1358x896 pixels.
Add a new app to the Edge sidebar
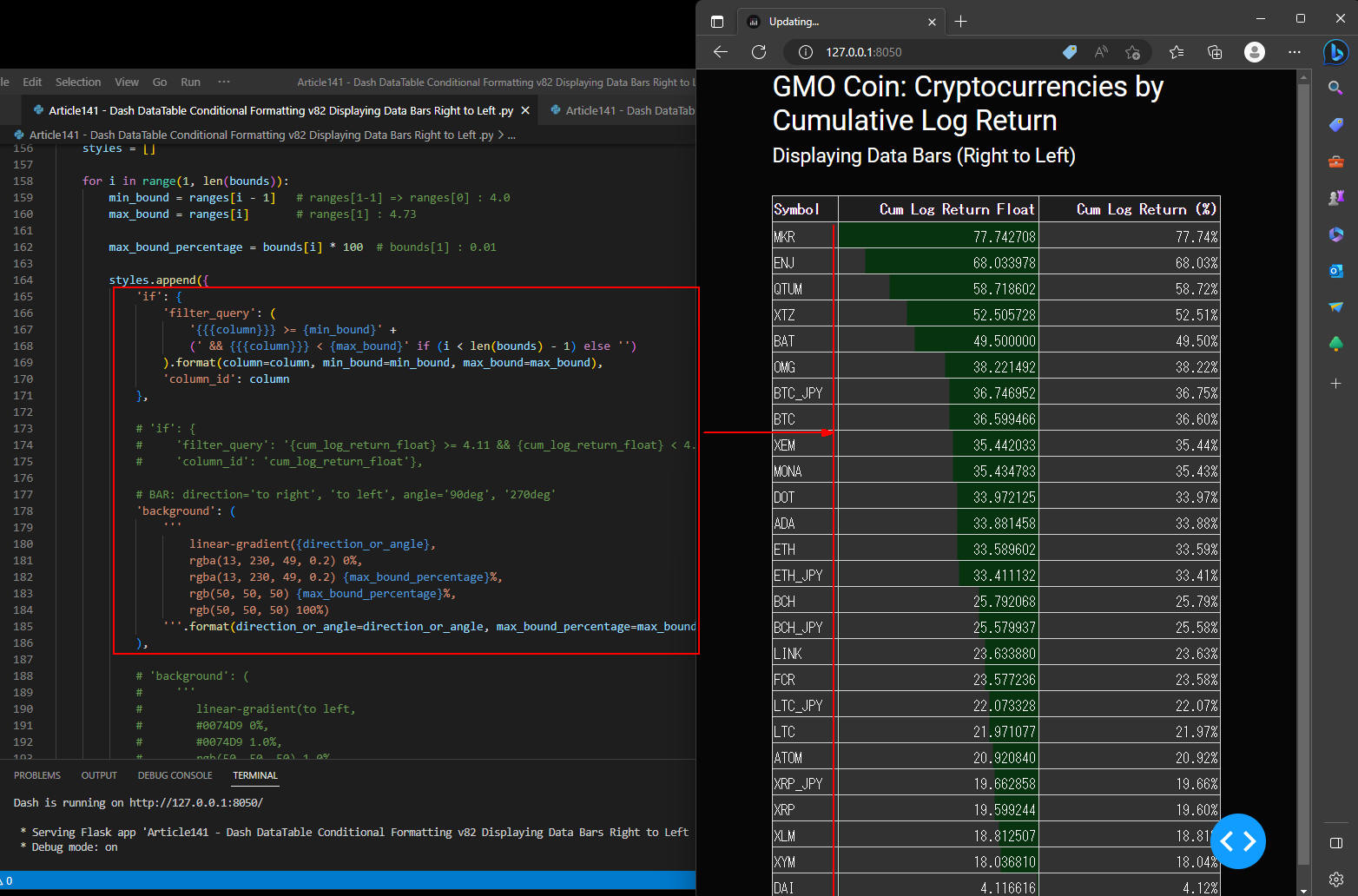tap(1335, 383)
